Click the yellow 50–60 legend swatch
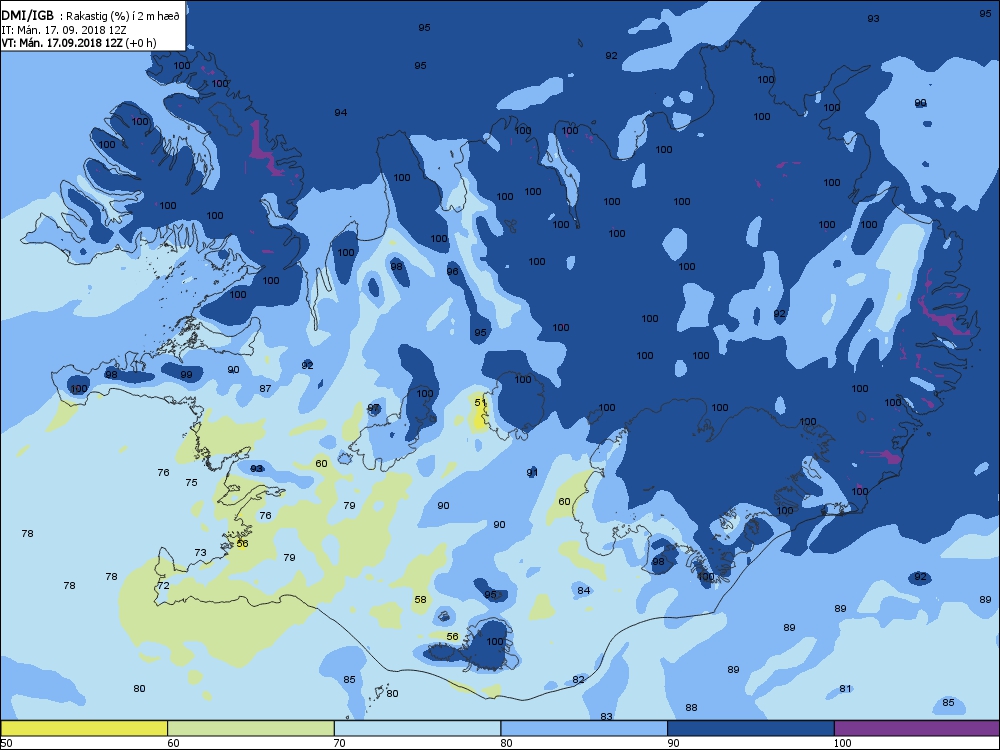This screenshot has width=1000, height=750. pos(84,728)
